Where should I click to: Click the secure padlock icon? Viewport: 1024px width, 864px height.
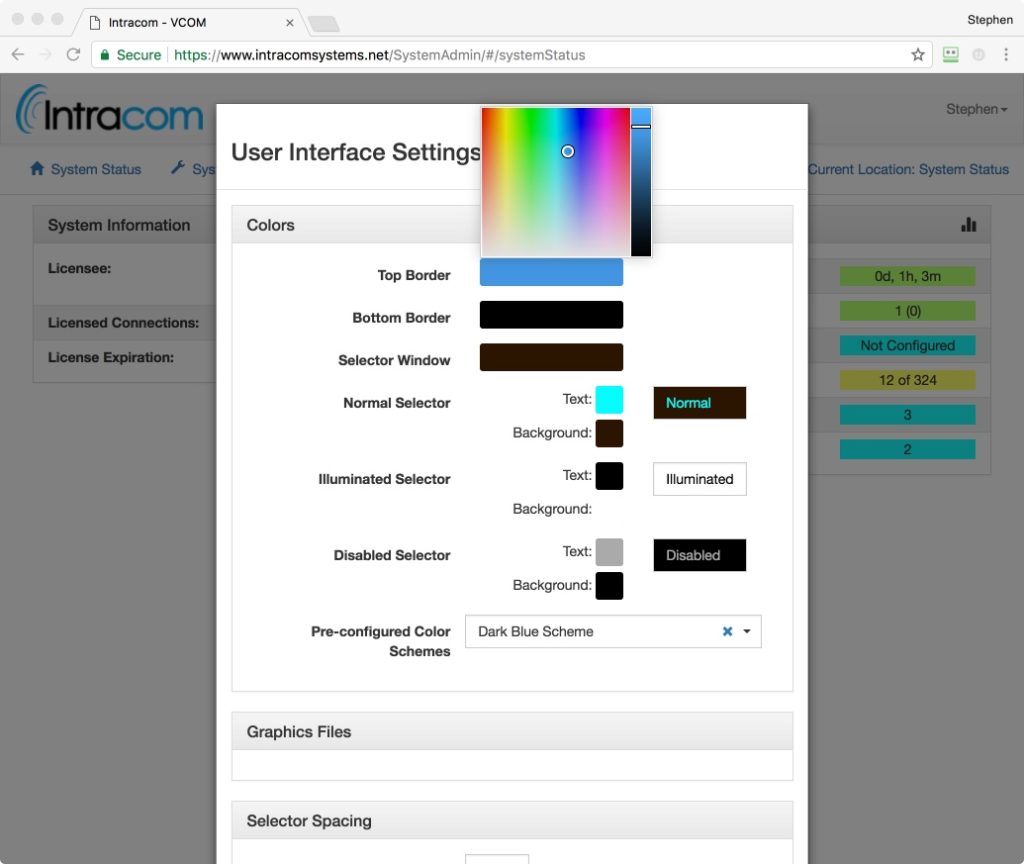(105, 55)
